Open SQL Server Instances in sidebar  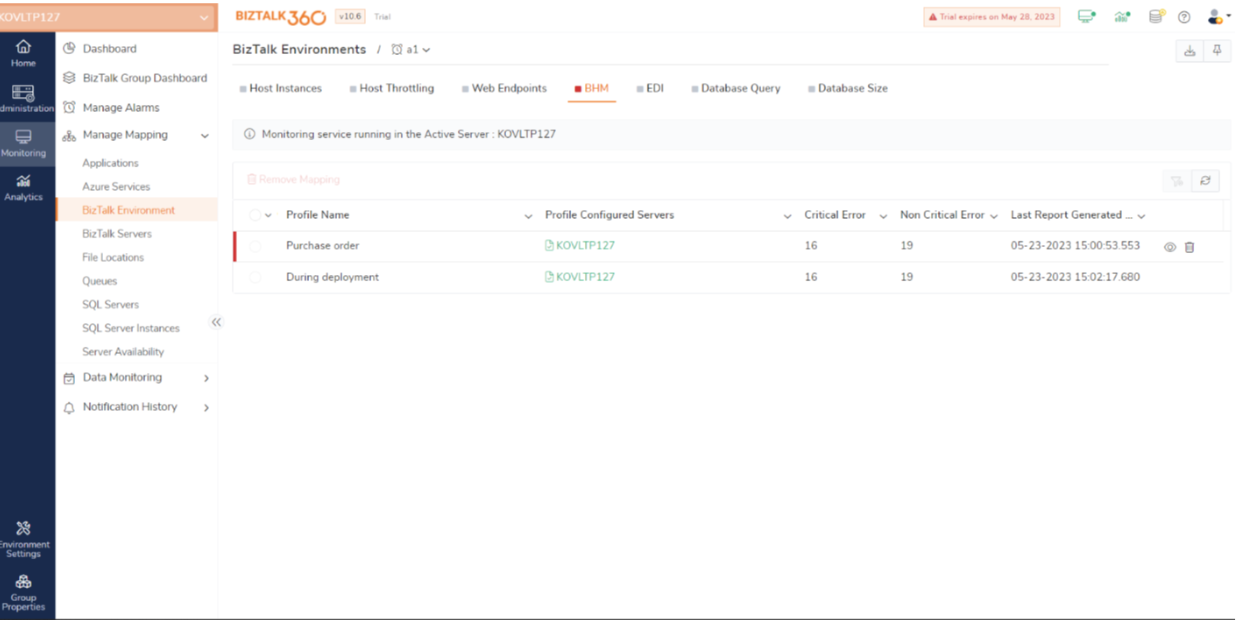(x=130, y=328)
